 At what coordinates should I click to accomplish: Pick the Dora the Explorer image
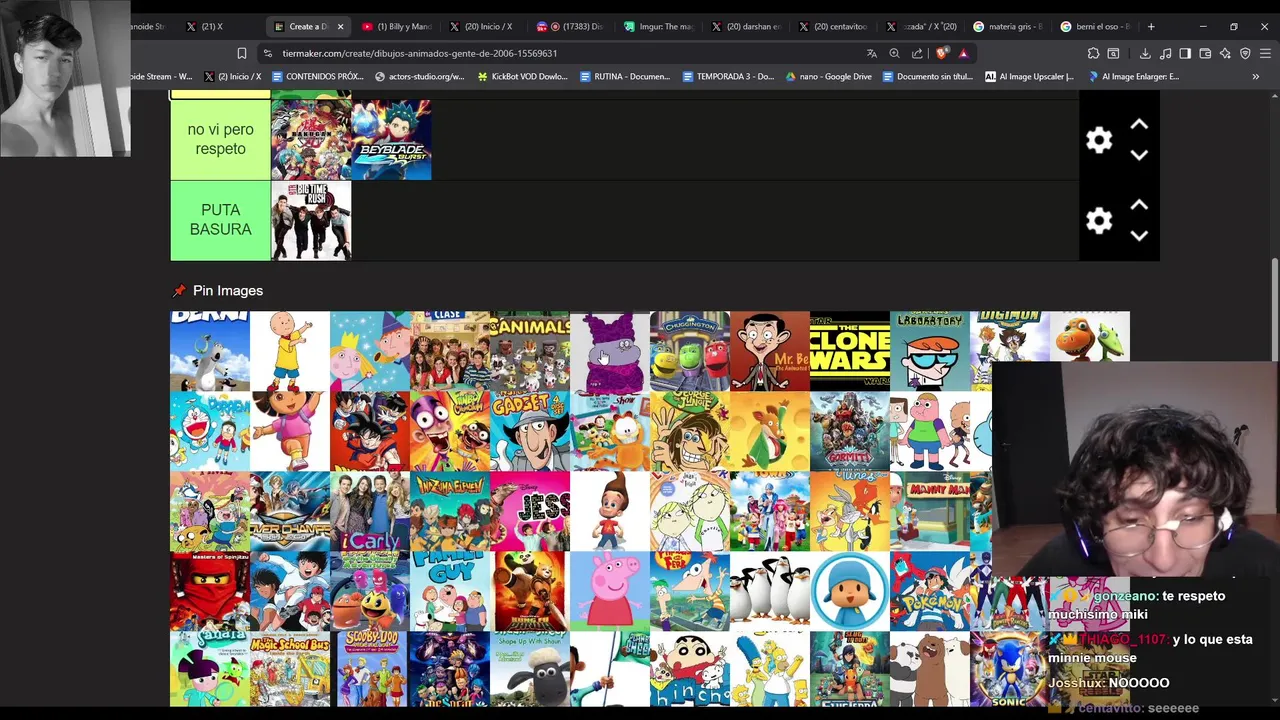pos(290,431)
